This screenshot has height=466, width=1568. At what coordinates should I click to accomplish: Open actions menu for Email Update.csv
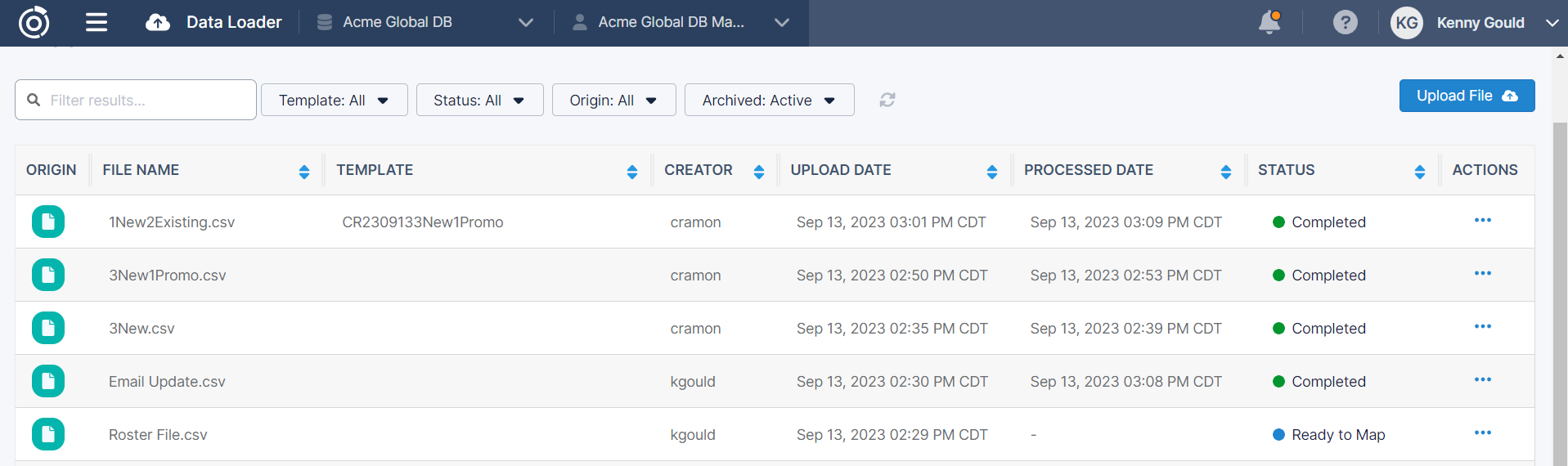1482,380
